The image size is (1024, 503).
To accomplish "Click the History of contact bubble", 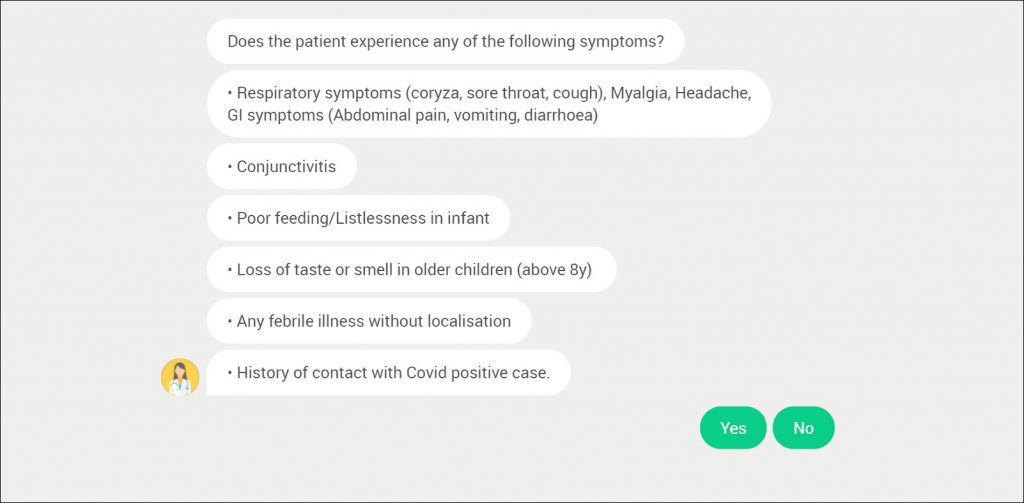I will coord(388,373).
